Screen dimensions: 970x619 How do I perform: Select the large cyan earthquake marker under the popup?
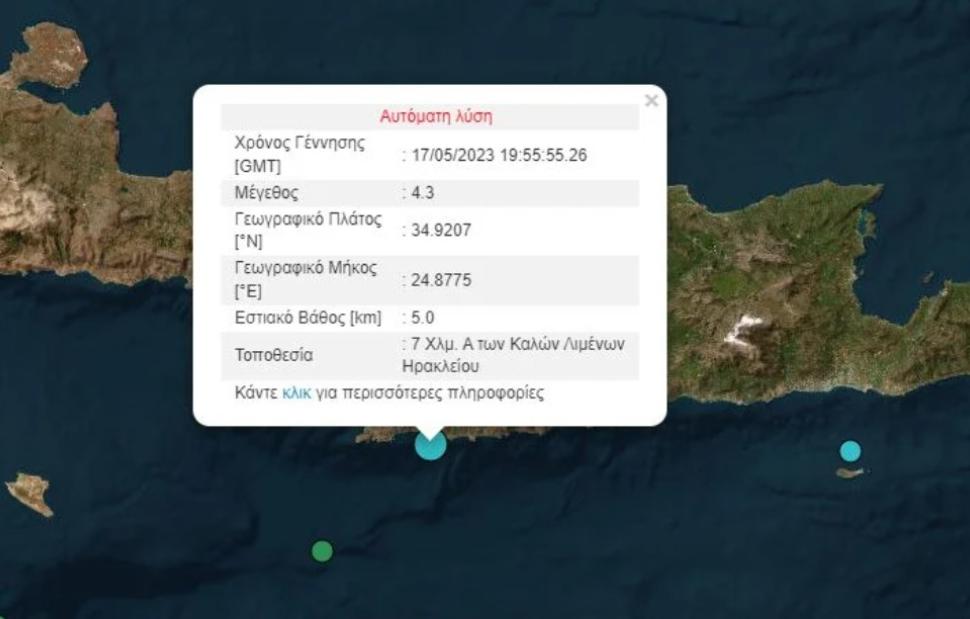coord(430,443)
